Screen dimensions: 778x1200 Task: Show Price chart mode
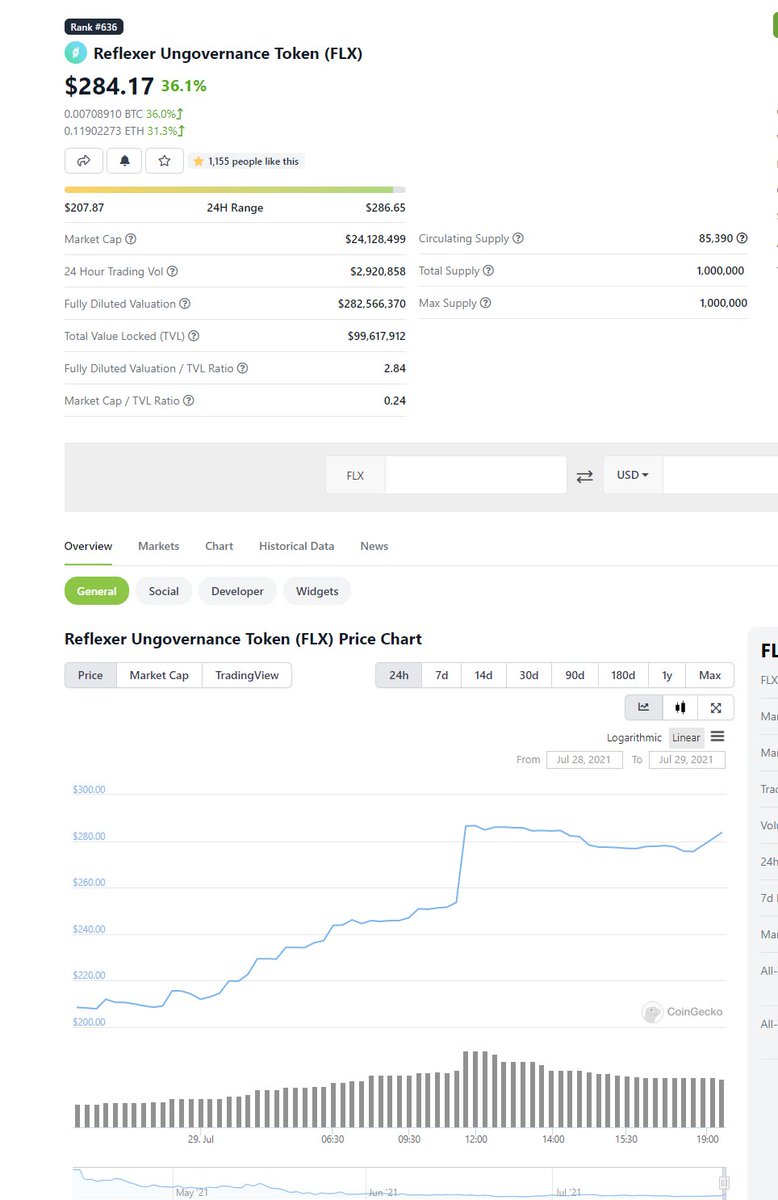(90, 675)
